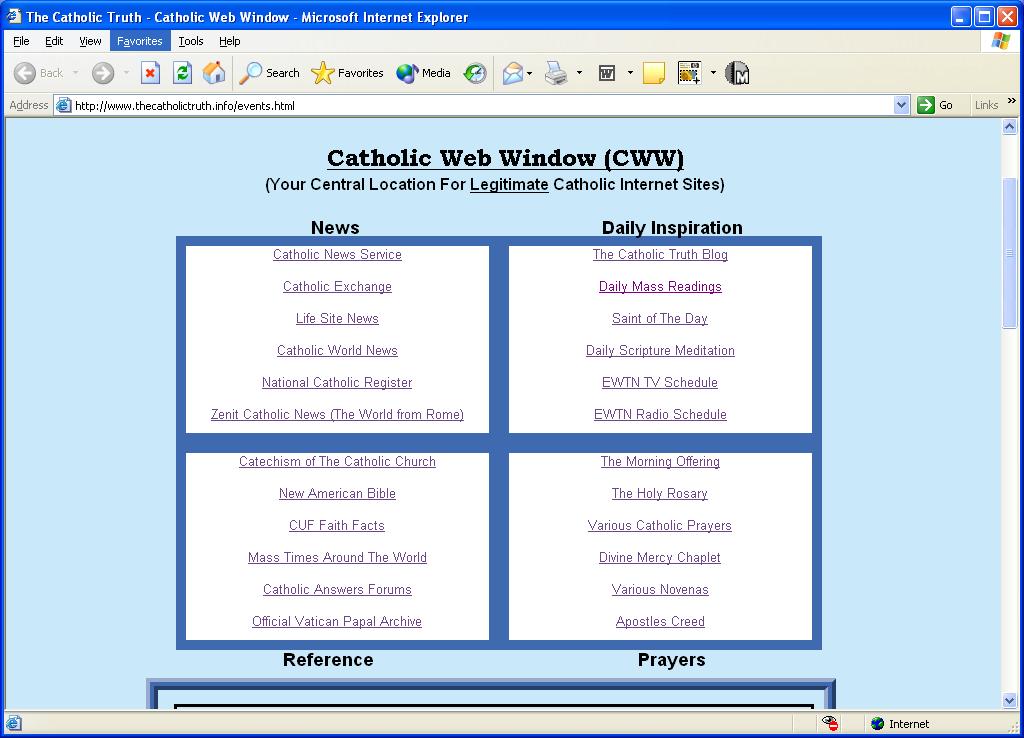Open Saint of The Day link
Screen dimensions: 1024x738
660,319
